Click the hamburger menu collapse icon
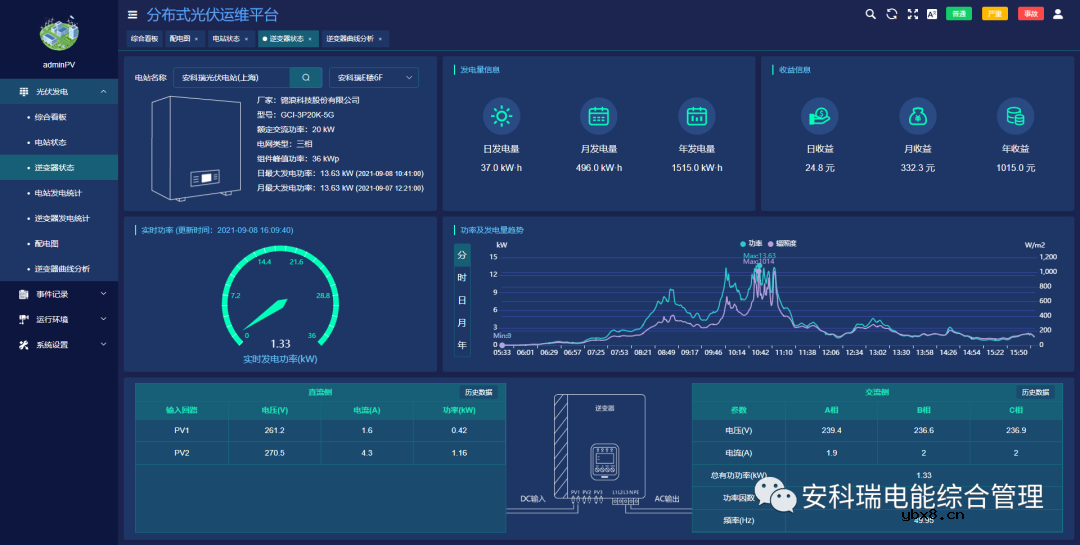The width and height of the screenshot is (1080, 545). 133,15
